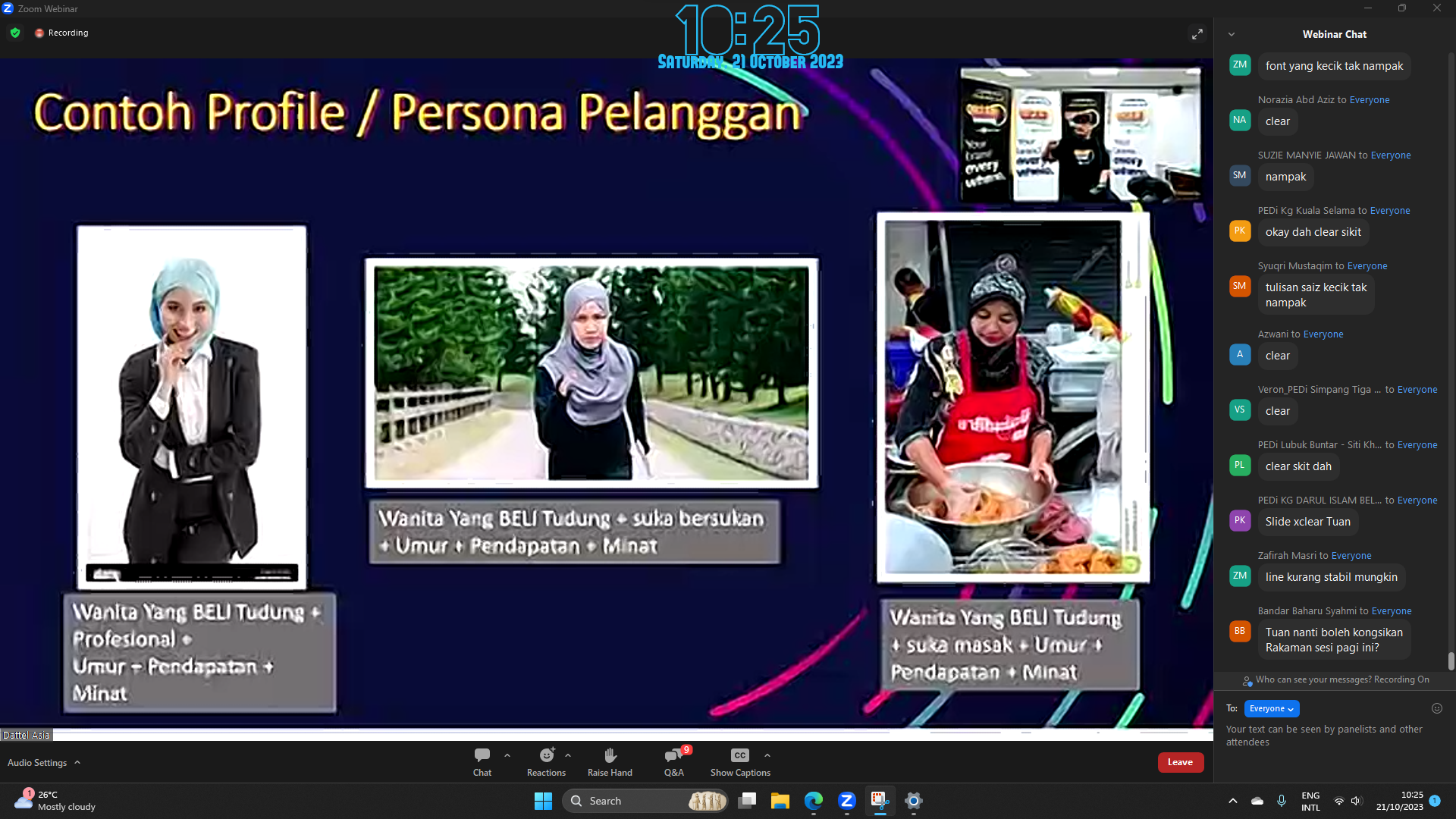Click the Windows Start button

click(x=543, y=801)
